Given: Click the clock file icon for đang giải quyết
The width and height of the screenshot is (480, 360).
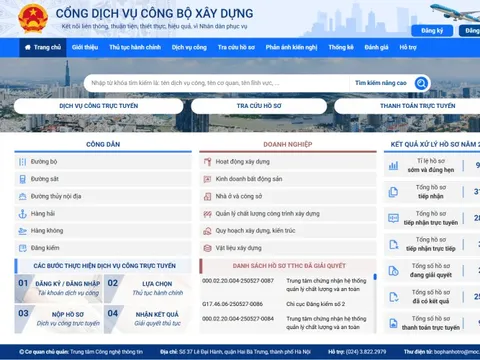Looking at the screenshot, I should pos(393,271).
